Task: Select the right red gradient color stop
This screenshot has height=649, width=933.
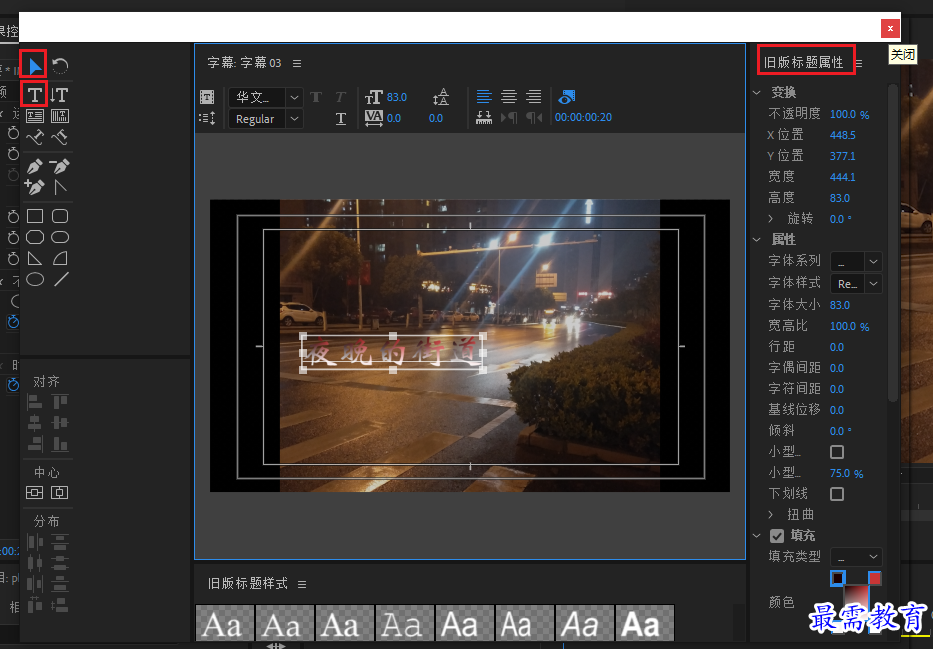Action: point(874,578)
